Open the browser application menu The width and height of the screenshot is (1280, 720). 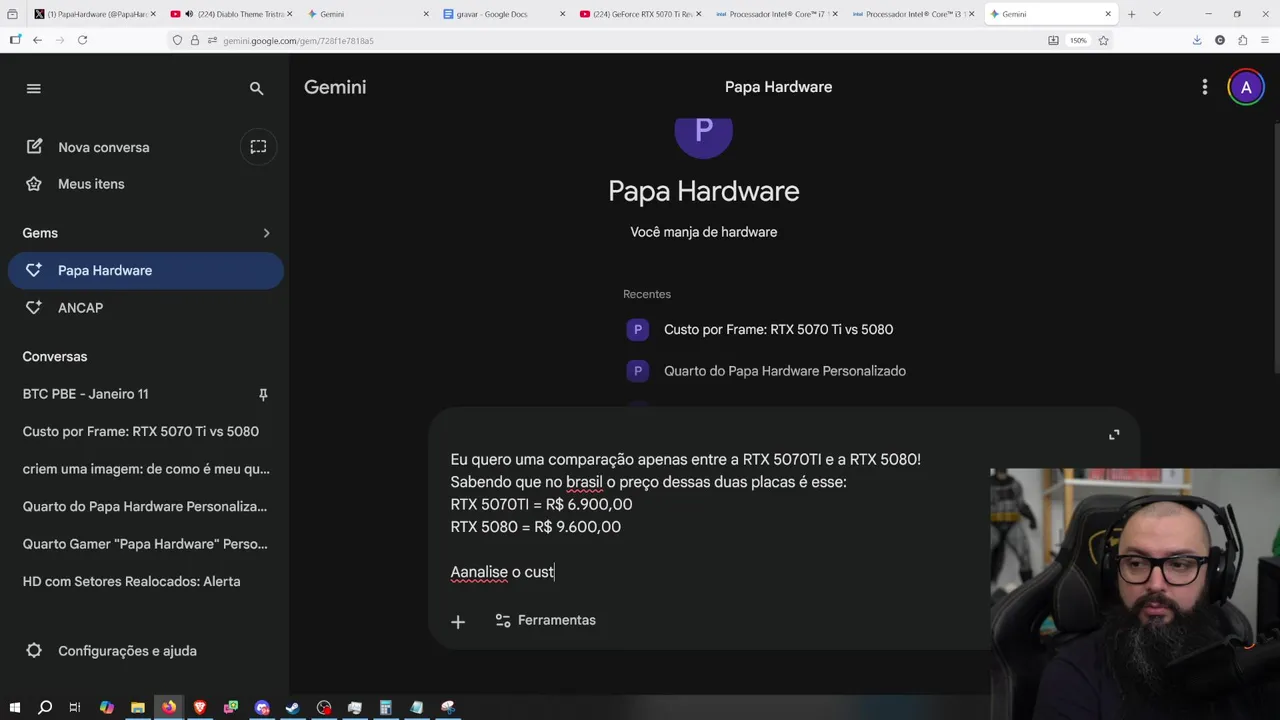click(1265, 40)
